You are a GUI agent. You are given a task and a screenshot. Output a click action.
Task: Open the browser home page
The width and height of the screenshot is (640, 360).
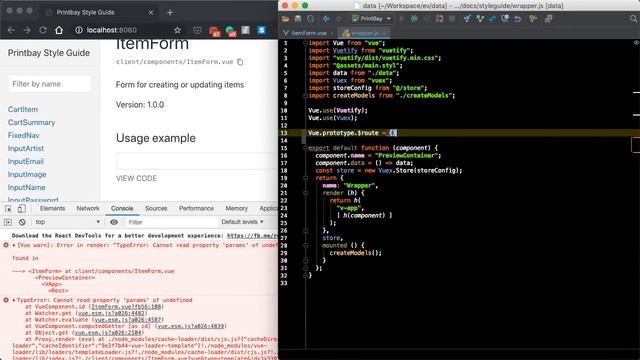pyautogui.click(x=59, y=30)
